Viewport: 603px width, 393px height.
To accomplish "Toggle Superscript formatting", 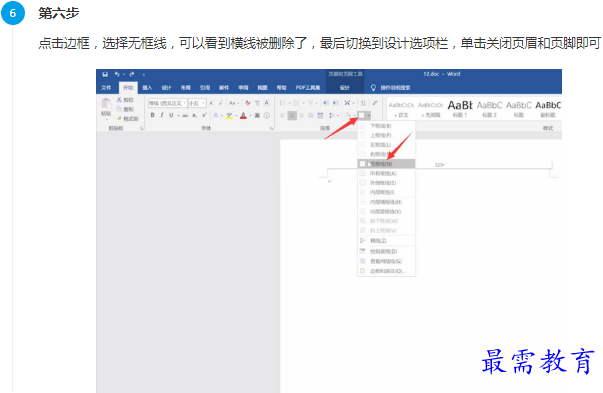I will (204, 115).
